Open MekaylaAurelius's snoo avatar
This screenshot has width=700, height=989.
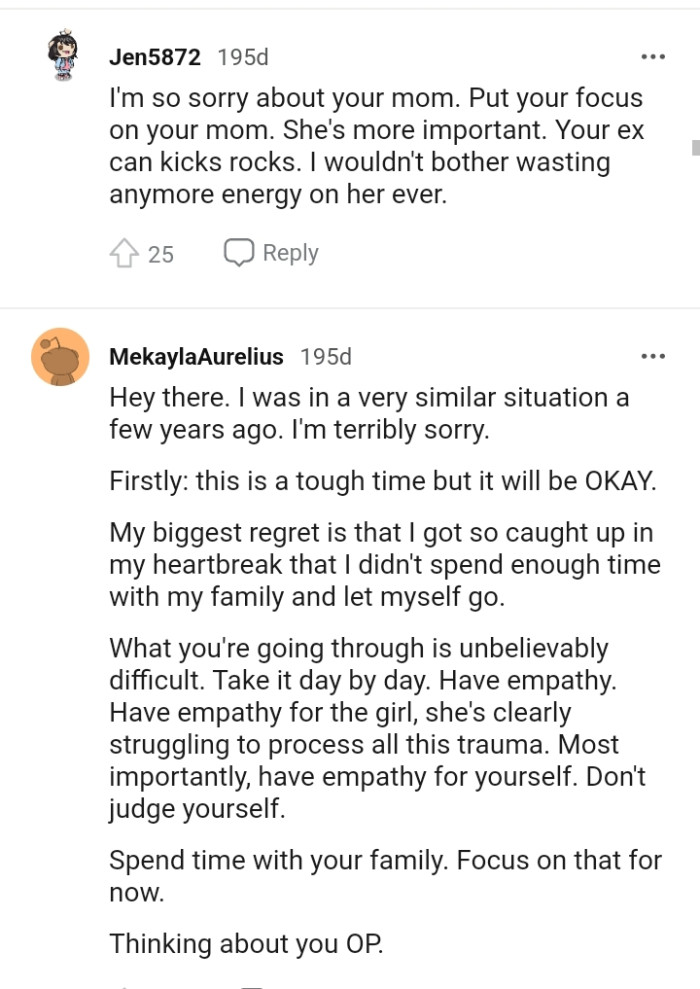tap(60, 356)
